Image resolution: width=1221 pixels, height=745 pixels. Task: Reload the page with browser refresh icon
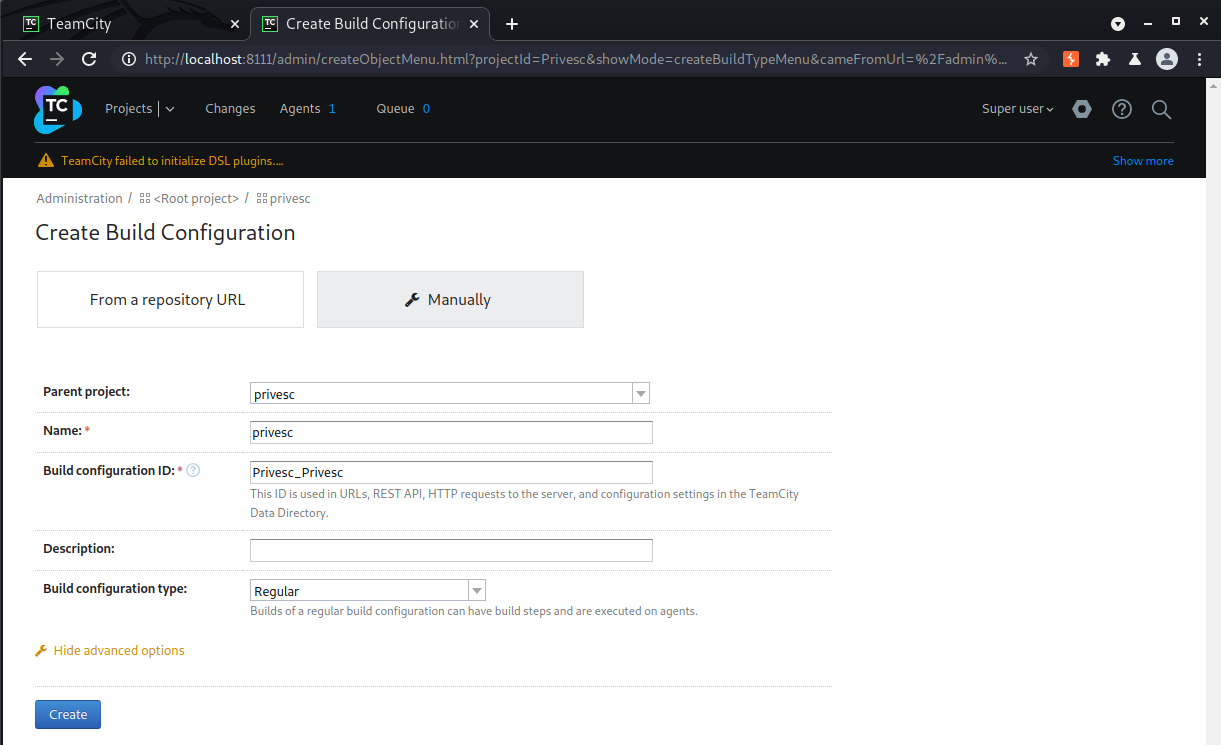(89, 59)
